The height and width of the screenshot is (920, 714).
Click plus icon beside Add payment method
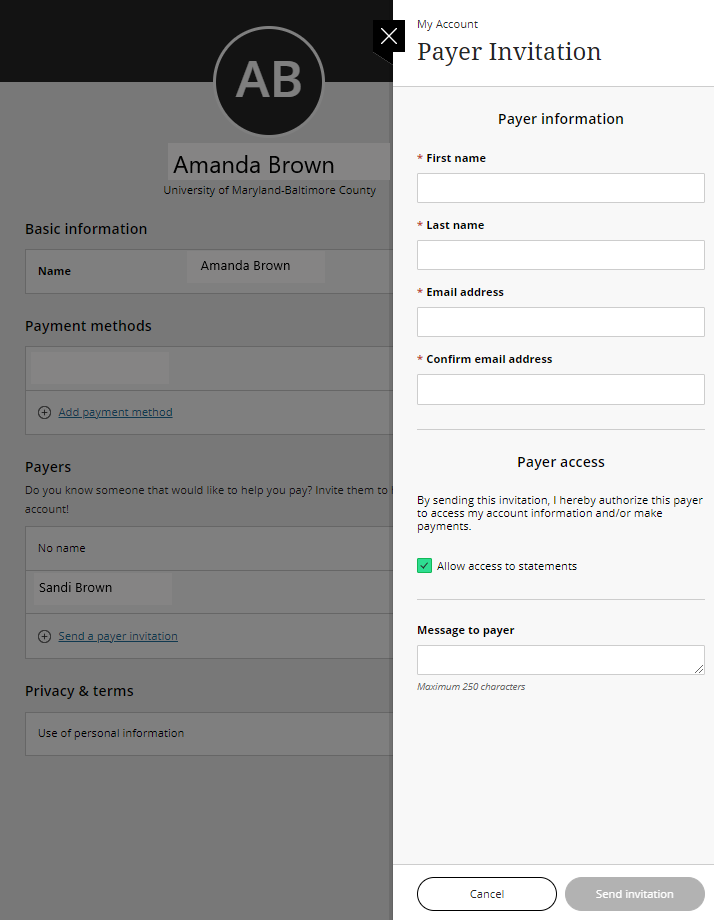pos(44,412)
